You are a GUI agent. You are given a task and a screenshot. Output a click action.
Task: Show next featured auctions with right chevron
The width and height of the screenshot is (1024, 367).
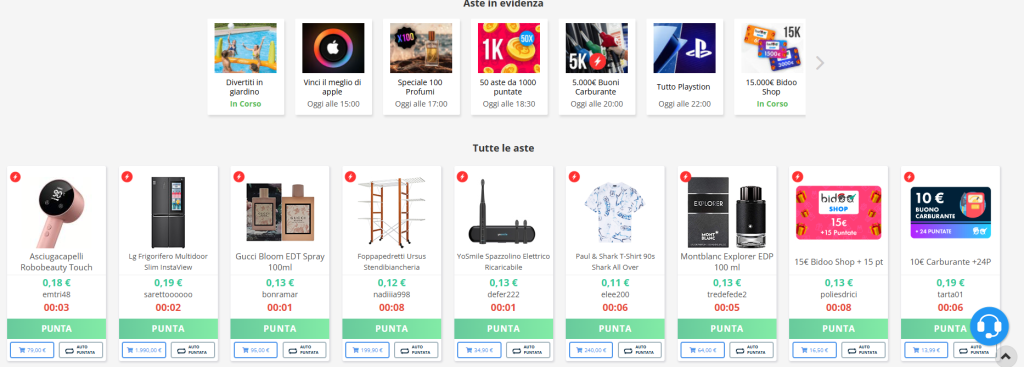[820, 63]
